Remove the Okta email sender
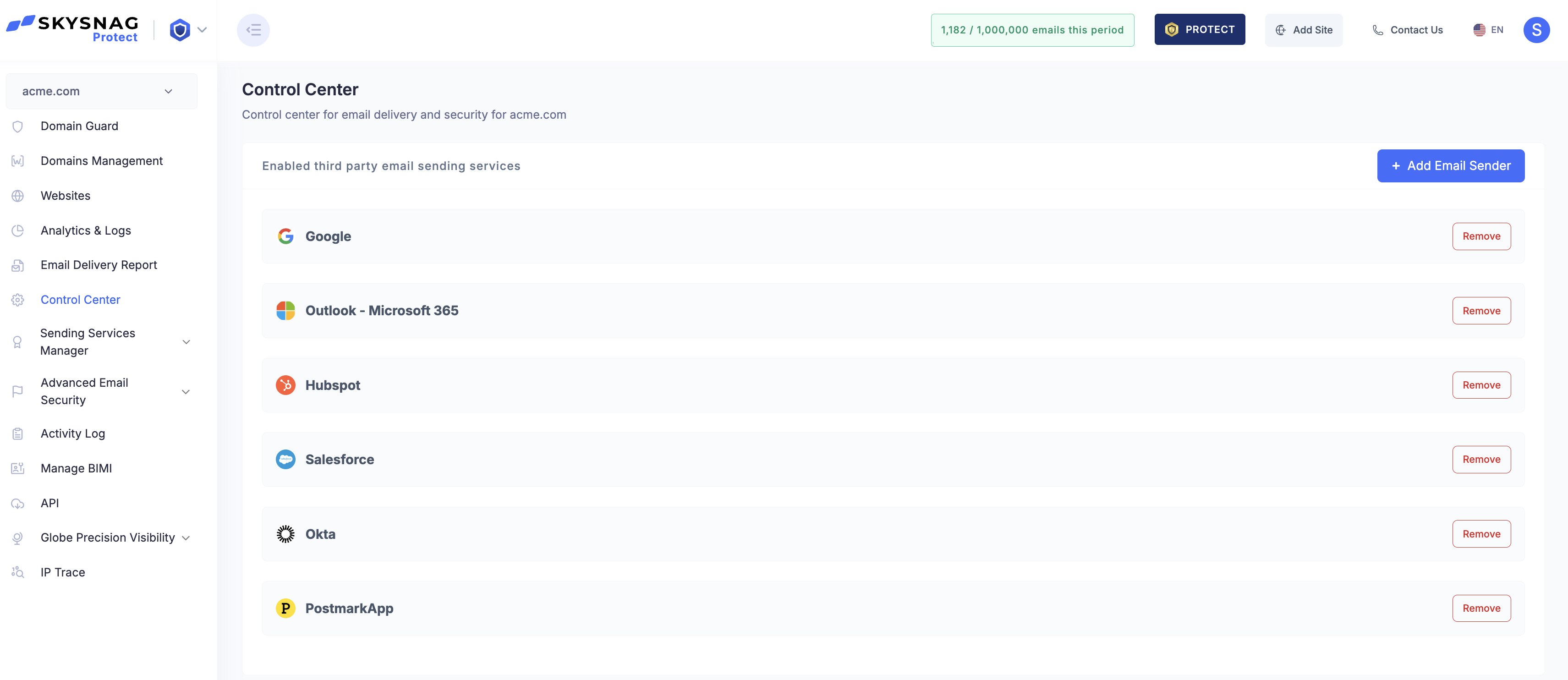Image resolution: width=1568 pixels, height=680 pixels. (1481, 534)
